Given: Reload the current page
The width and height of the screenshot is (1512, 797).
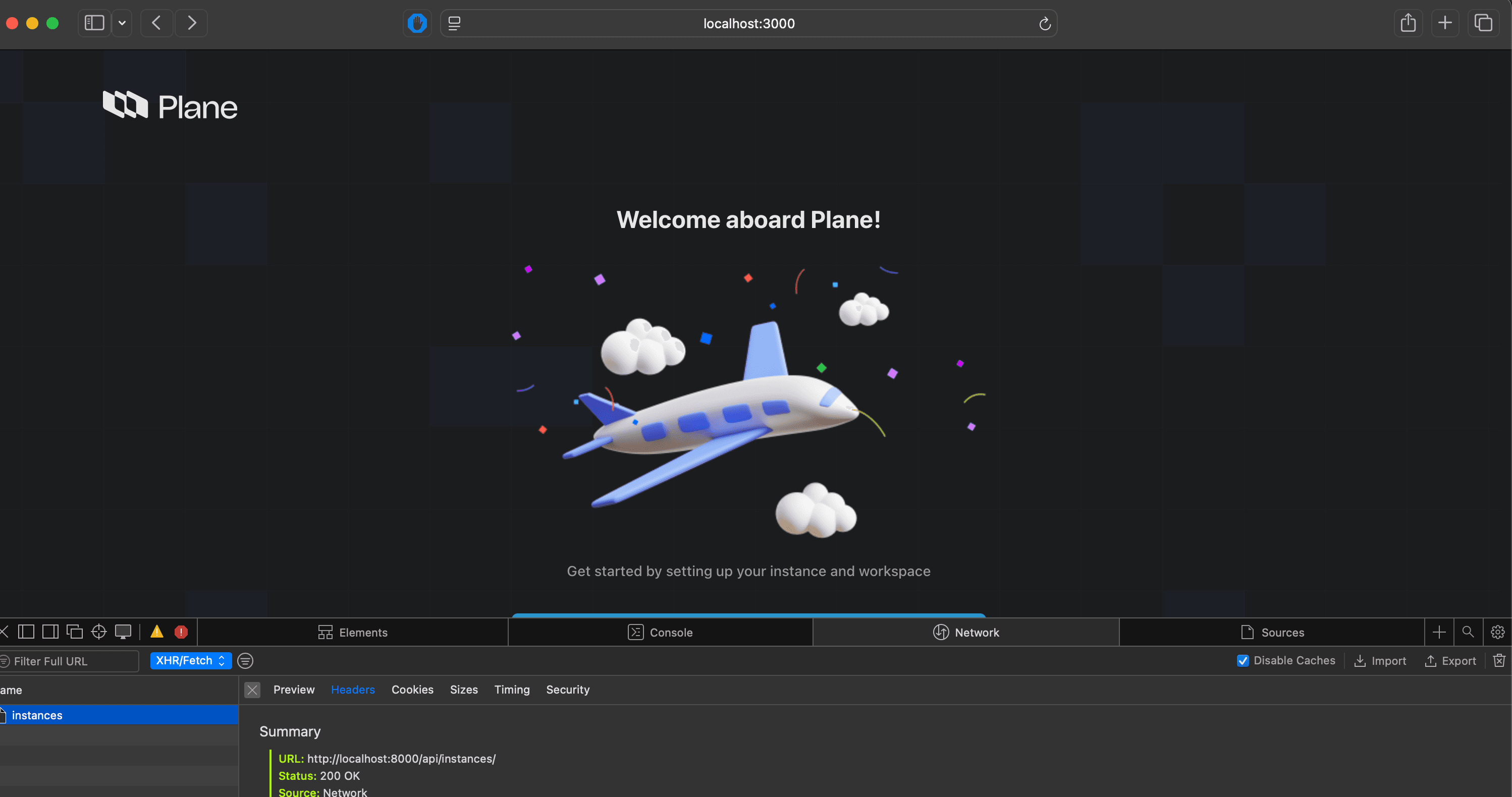Looking at the screenshot, I should (x=1044, y=24).
